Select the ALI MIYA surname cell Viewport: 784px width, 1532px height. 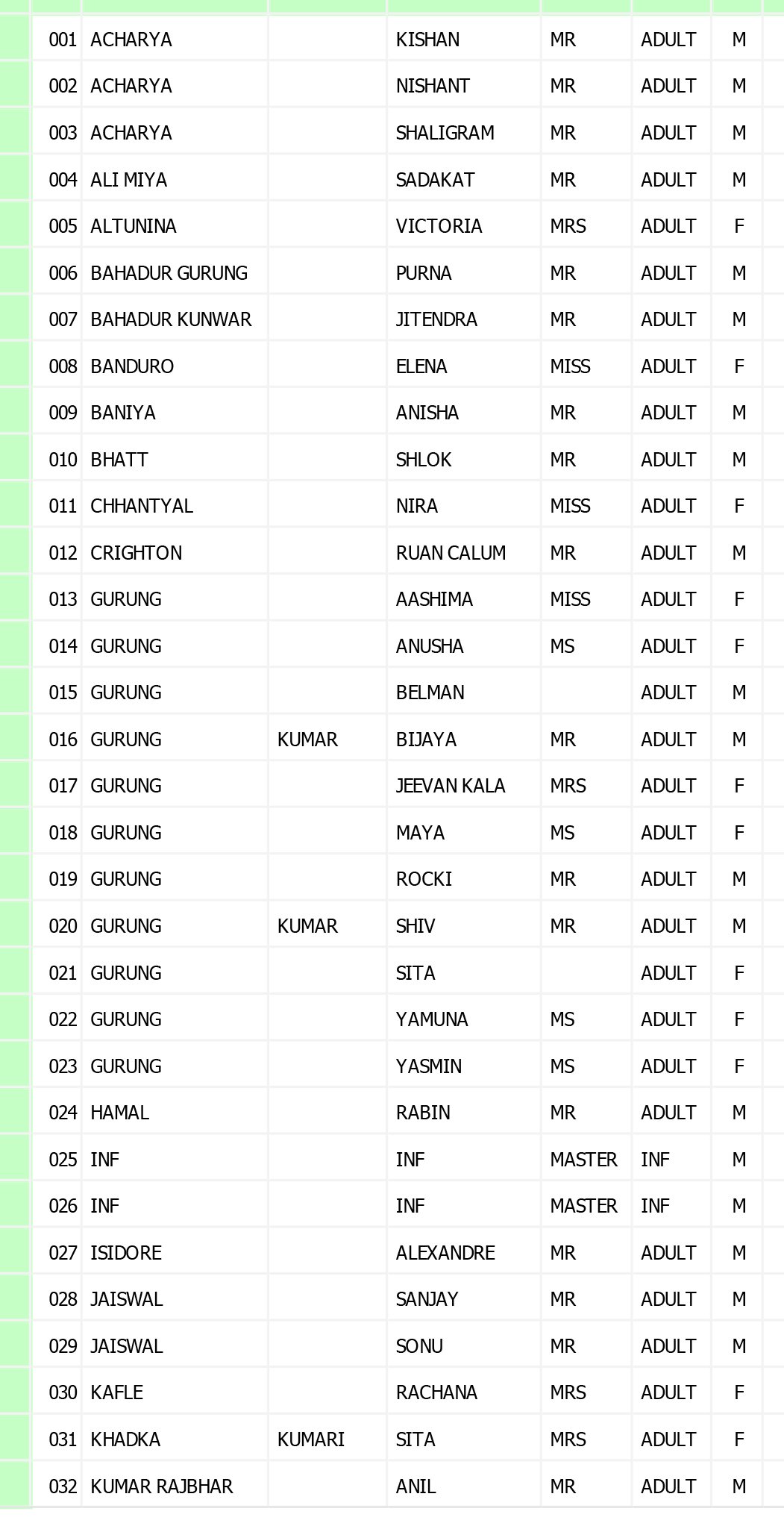tap(128, 180)
